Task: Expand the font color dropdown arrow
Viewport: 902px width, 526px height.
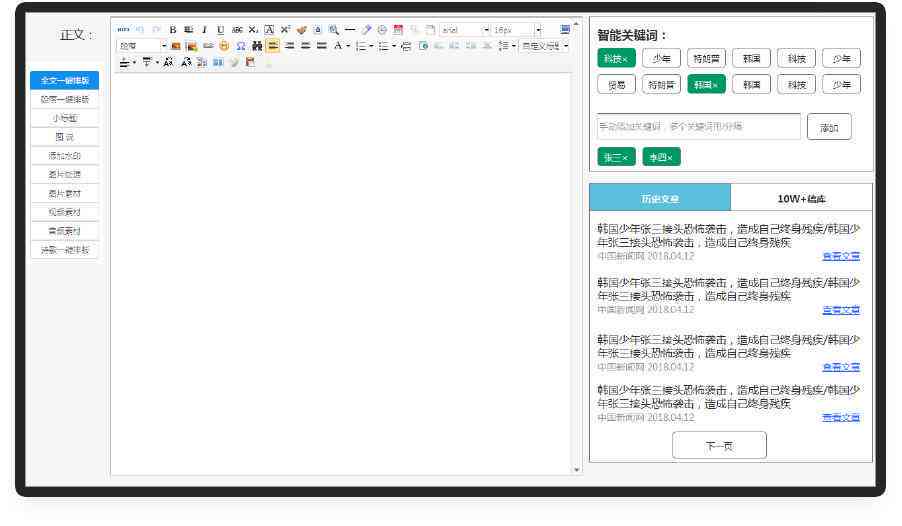Action: [348, 46]
